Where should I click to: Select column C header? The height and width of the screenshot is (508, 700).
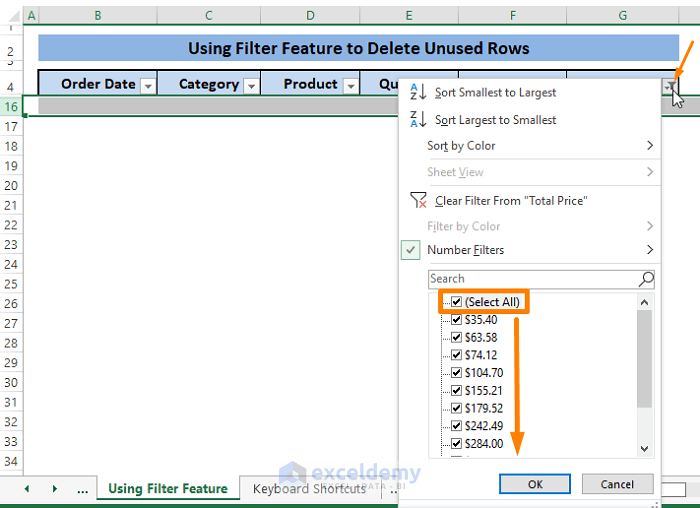click(x=208, y=16)
